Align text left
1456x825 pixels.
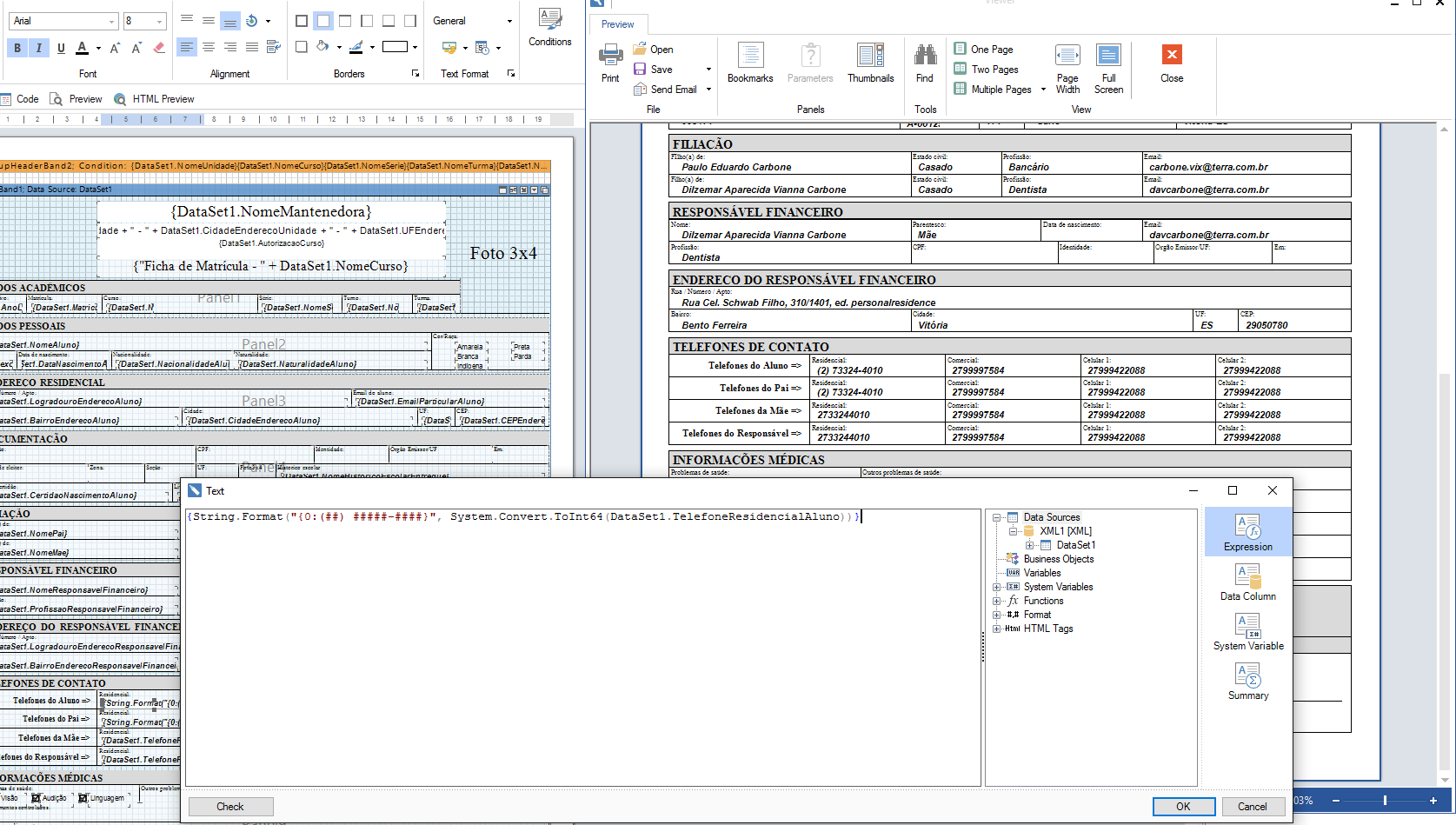point(187,47)
